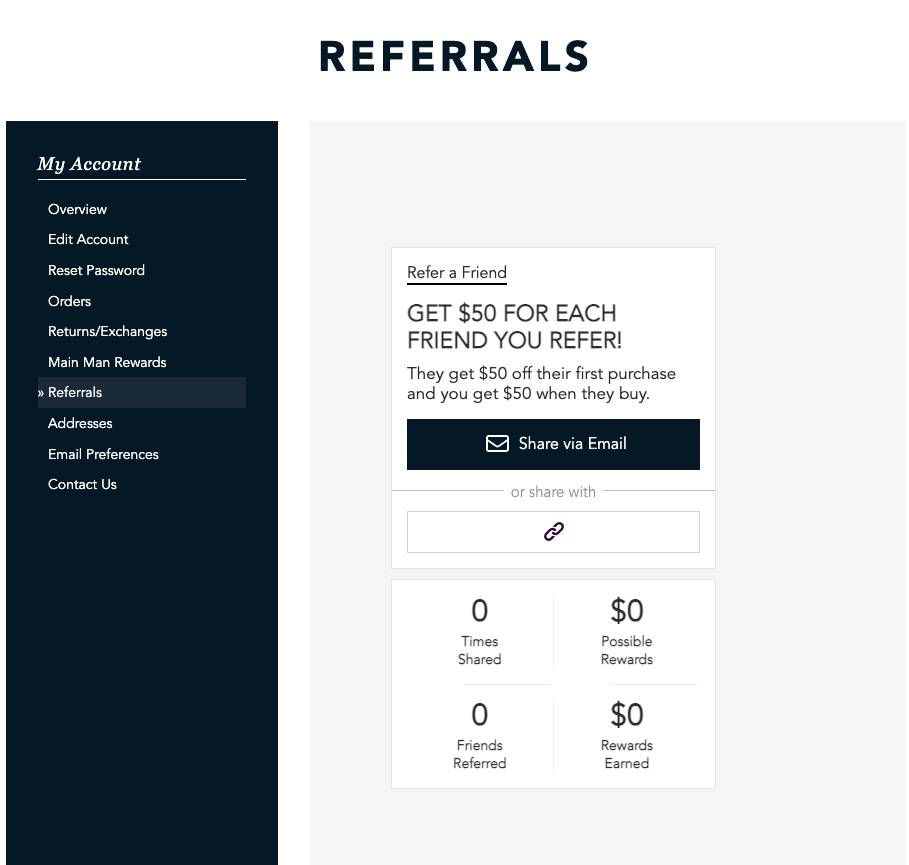This screenshot has width=909, height=865.
Task: Open Reset Password from the sidebar
Action: (96, 270)
